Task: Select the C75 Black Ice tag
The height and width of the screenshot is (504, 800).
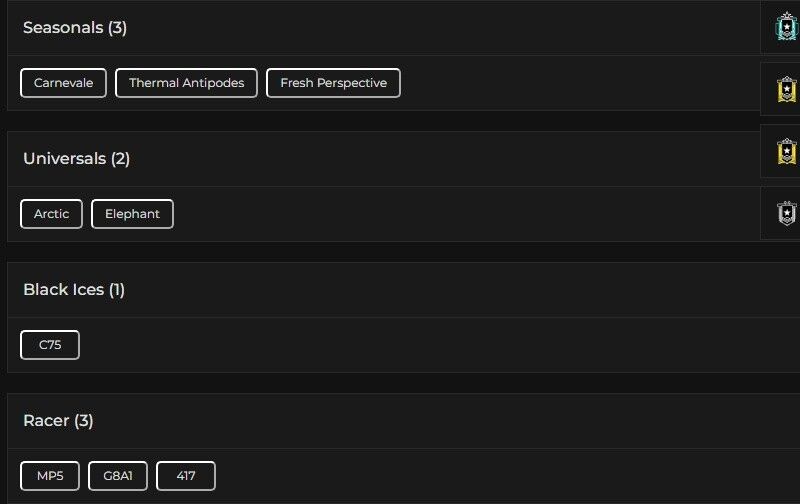Action: pyautogui.click(x=50, y=345)
